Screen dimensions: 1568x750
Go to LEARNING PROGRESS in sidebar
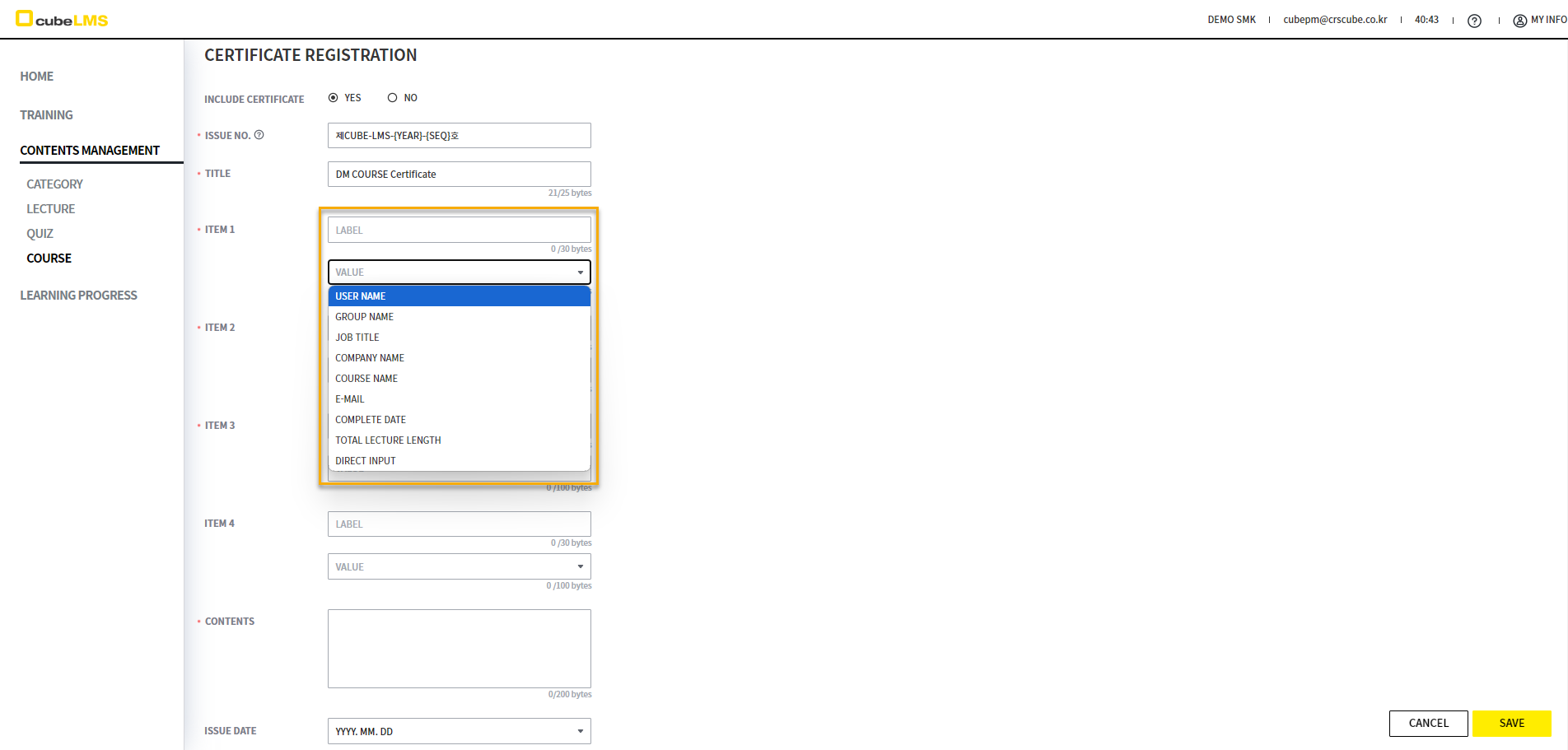78,296
